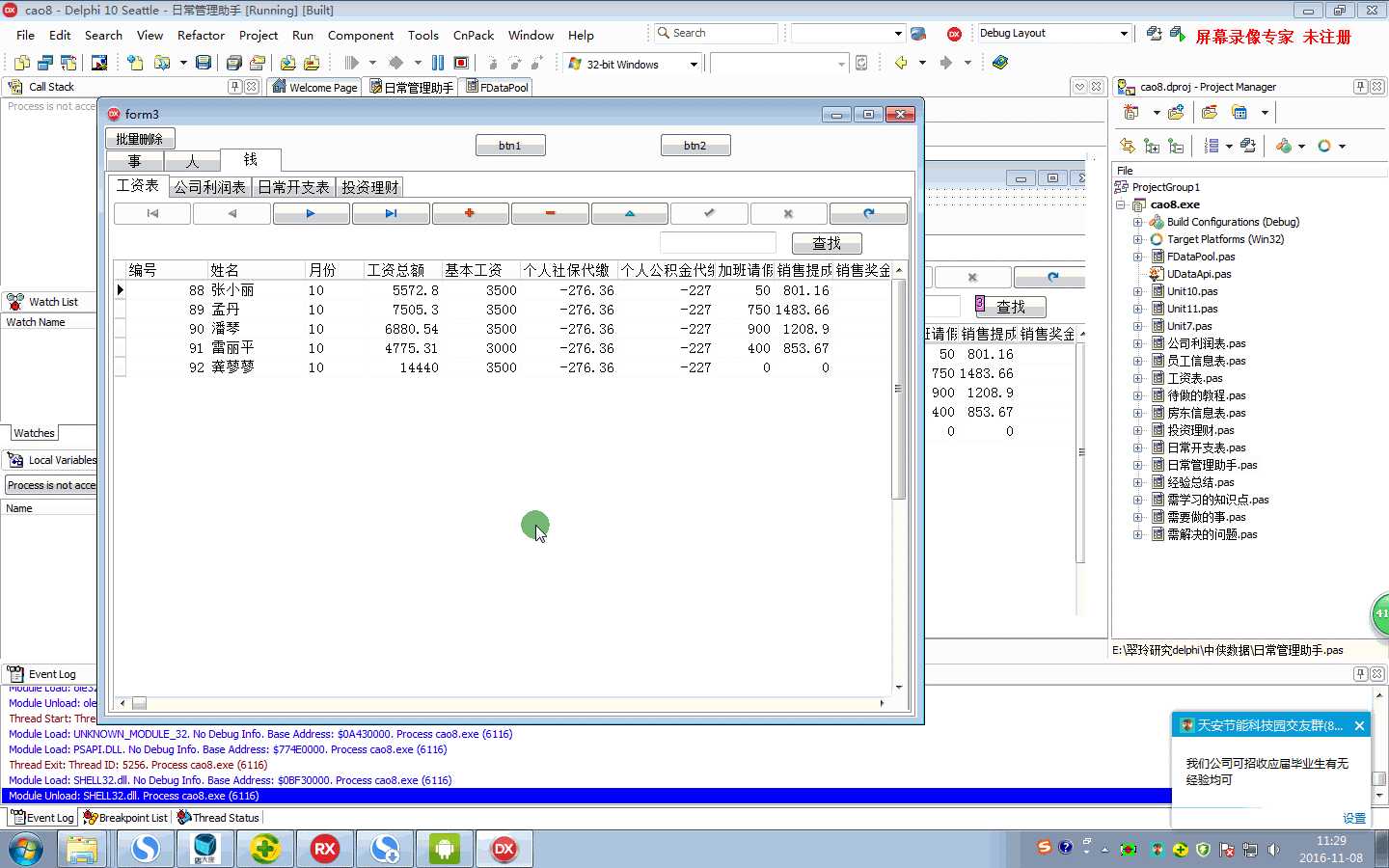Close the 天安节能科技园交友群 popup

coord(1359,725)
